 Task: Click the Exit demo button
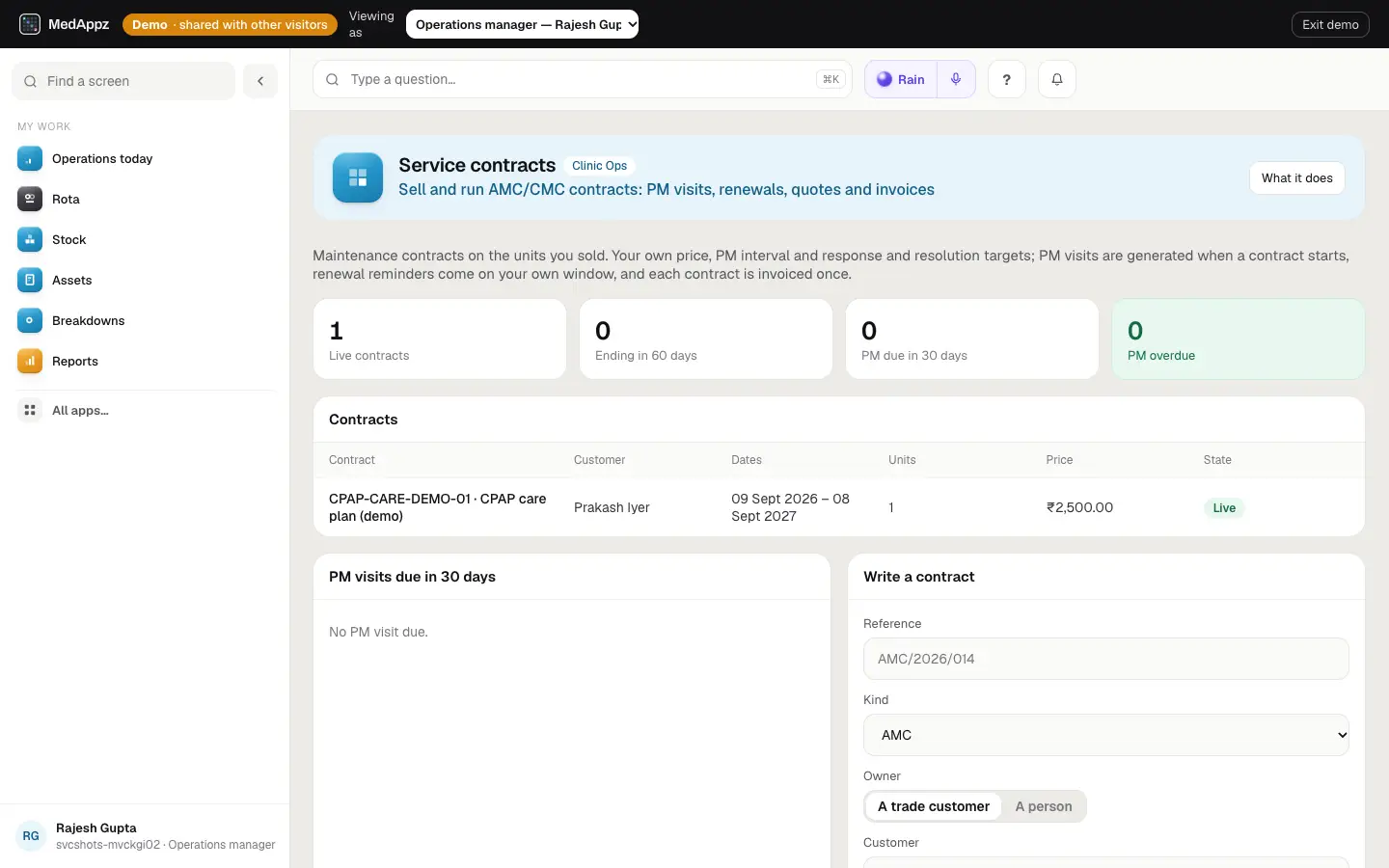click(x=1330, y=24)
